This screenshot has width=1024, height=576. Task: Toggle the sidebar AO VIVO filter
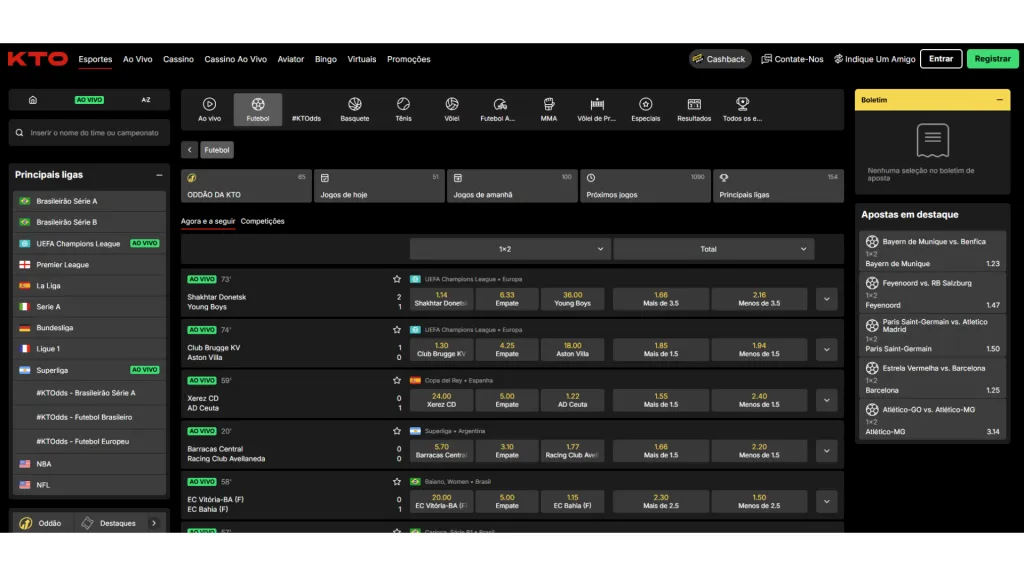pos(89,100)
